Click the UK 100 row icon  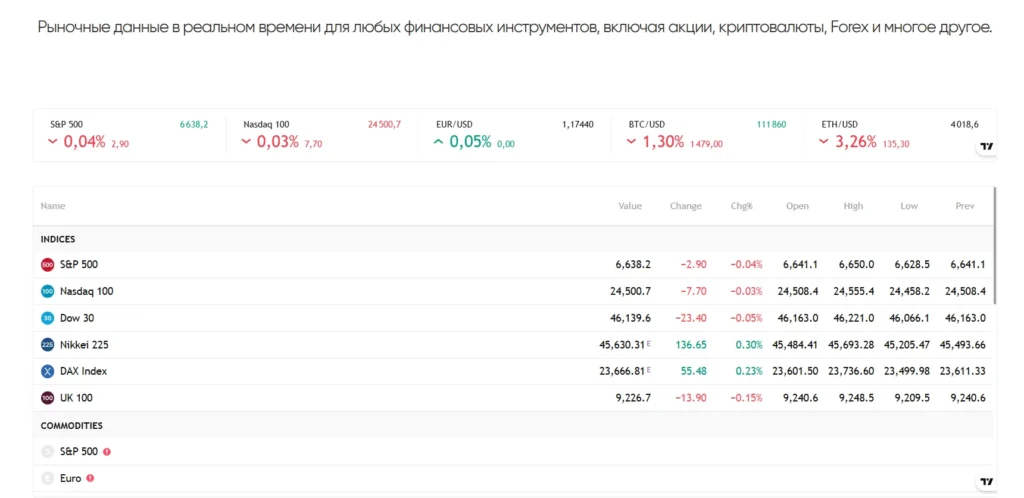point(47,398)
